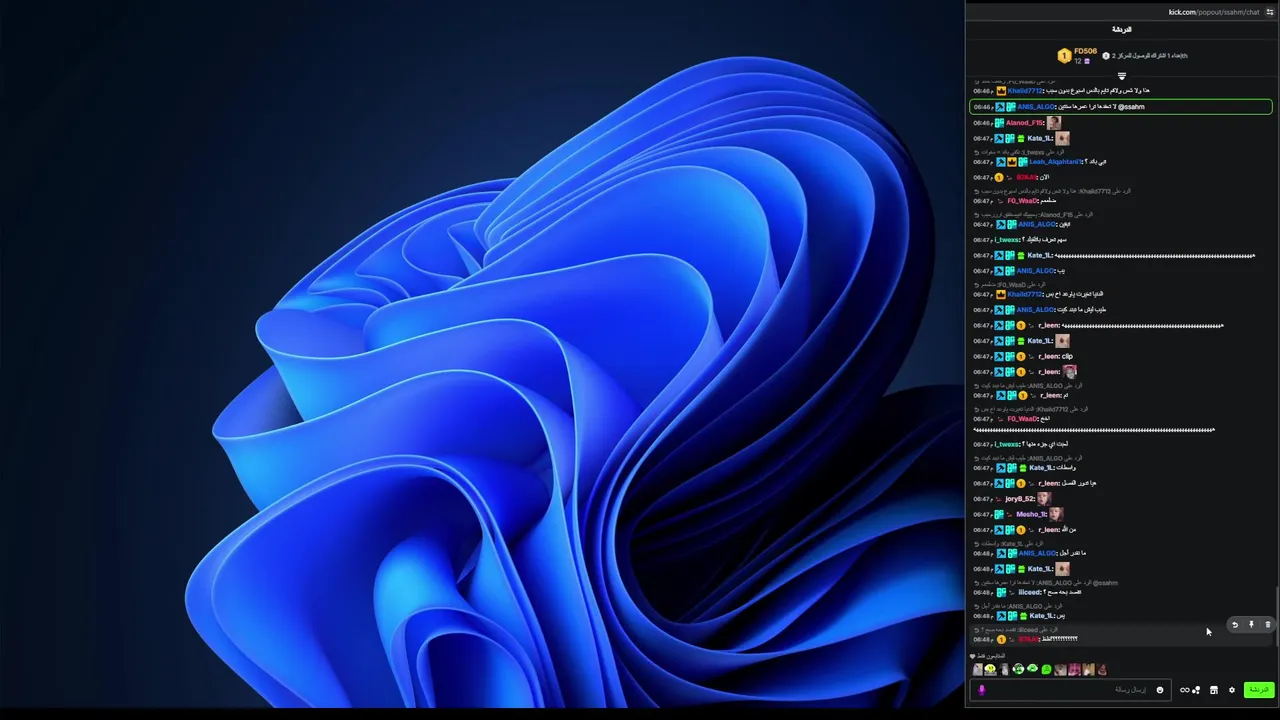Screen dimensions: 1280x720
Task: Click the emote in joryB_52's message
Action: click(1045, 498)
